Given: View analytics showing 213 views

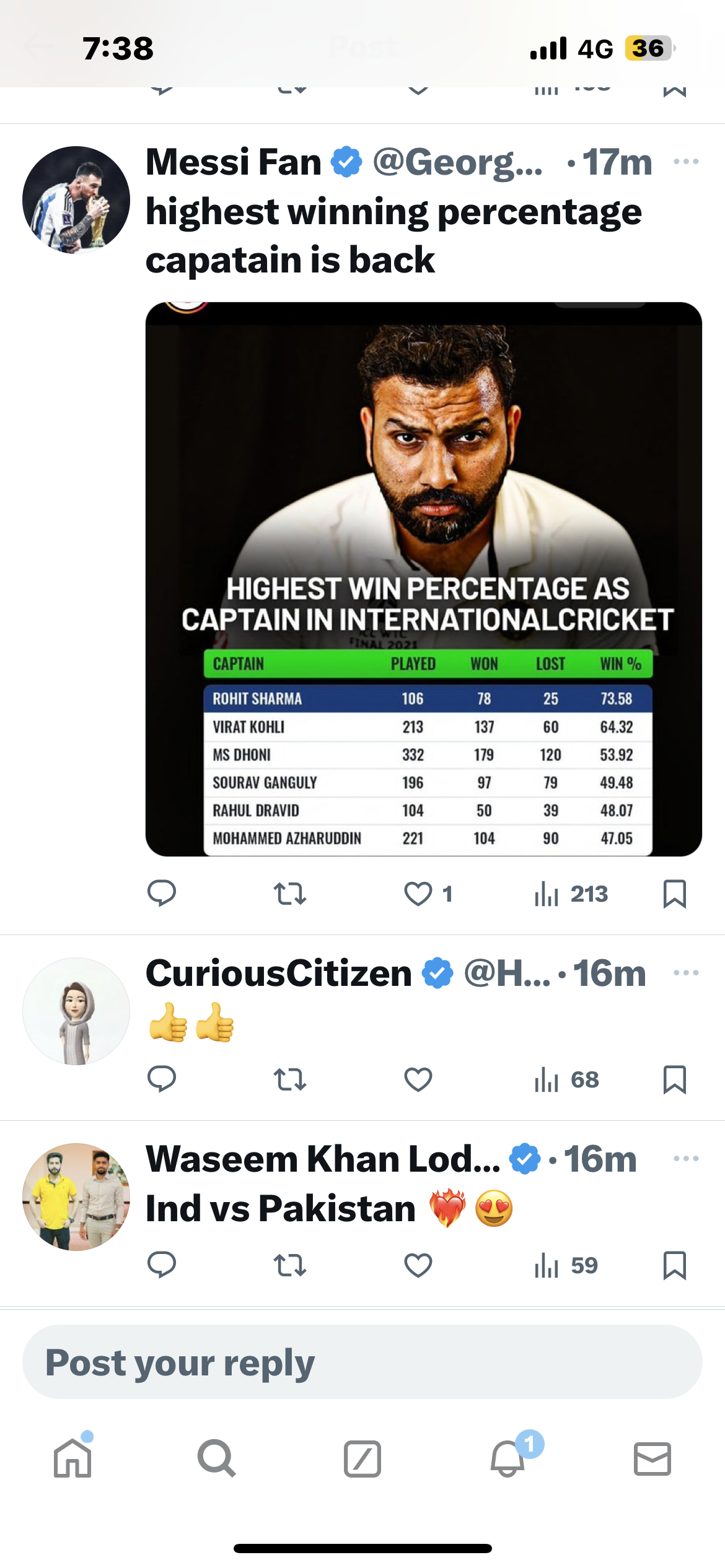Looking at the screenshot, I should pos(571,894).
